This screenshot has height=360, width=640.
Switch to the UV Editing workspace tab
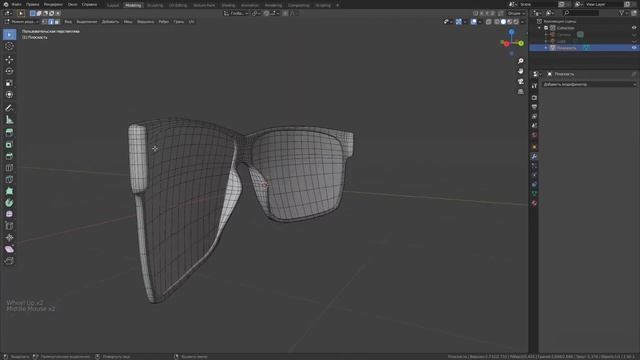(x=178, y=5)
